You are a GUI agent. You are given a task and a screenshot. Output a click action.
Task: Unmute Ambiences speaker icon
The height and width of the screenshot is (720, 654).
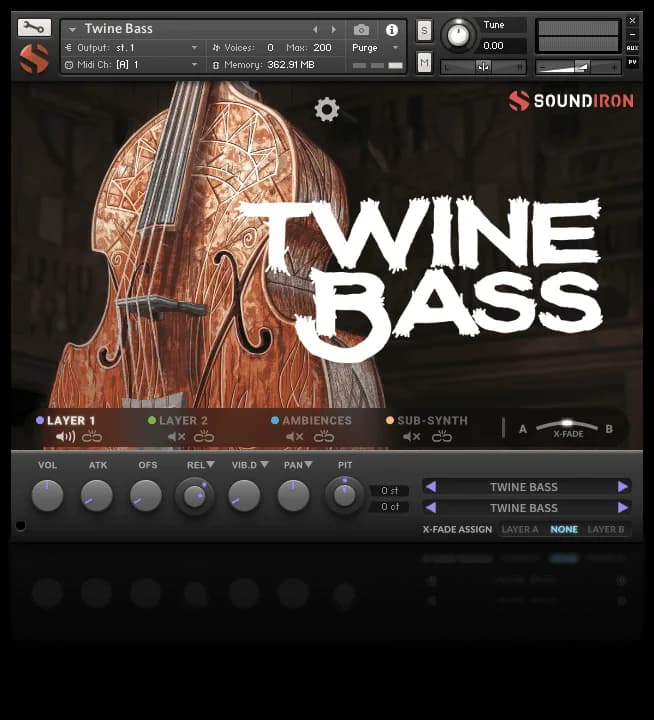[294, 437]
